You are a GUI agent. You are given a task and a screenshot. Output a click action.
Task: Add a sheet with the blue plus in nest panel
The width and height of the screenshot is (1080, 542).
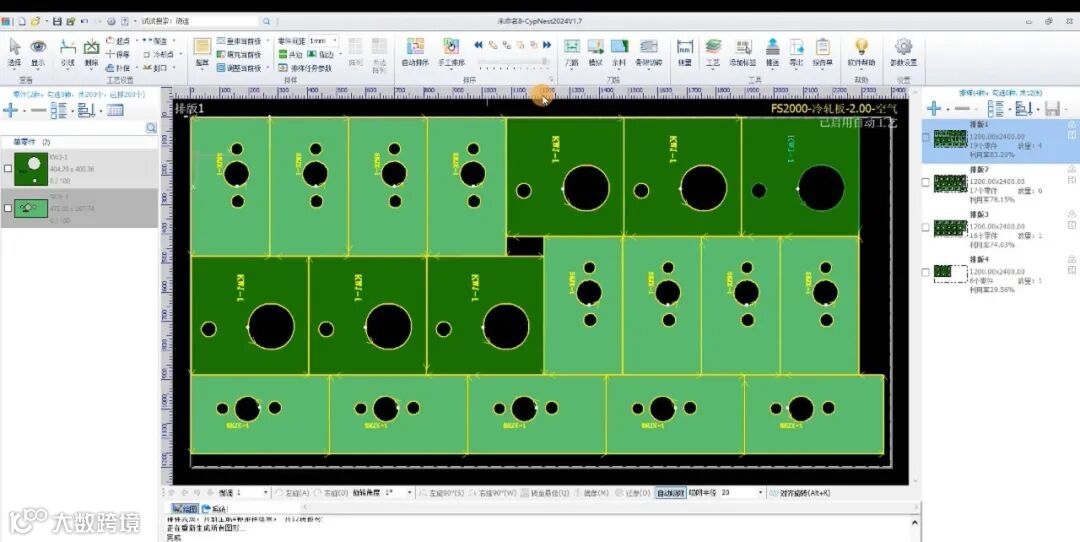tap(933, 108)
